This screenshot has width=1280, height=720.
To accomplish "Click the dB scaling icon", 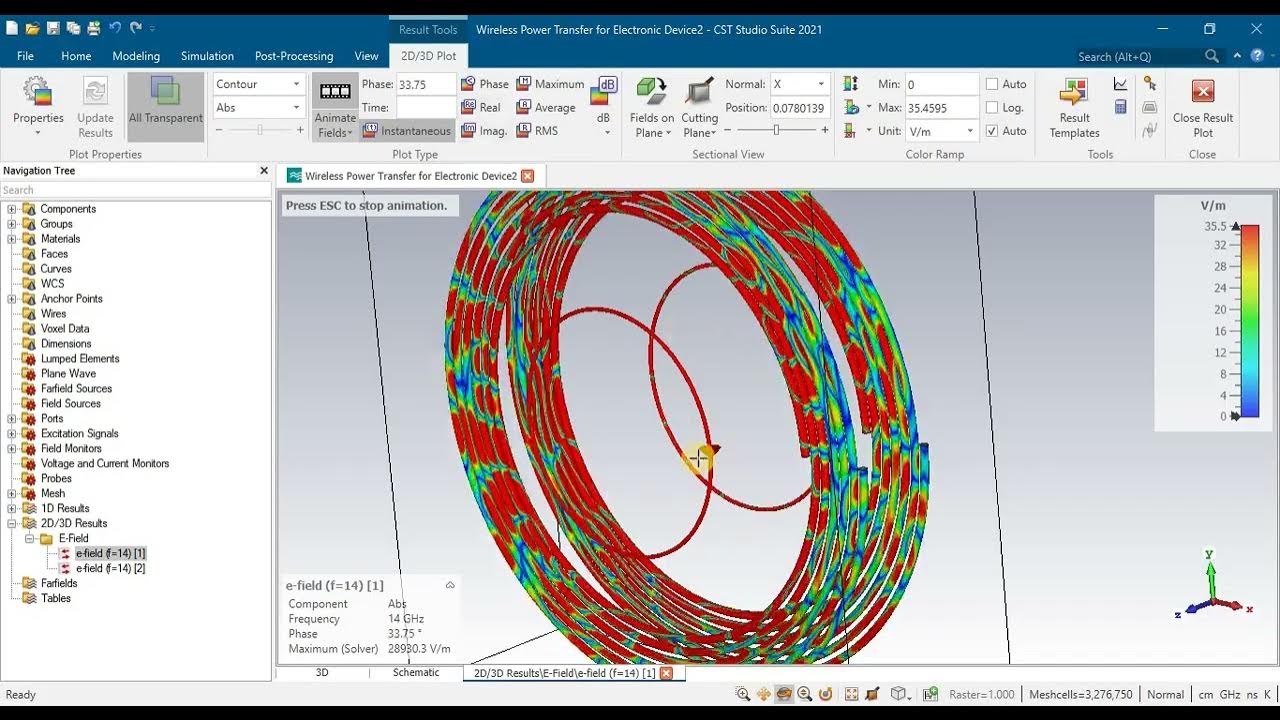I will (x=604, y=91).
